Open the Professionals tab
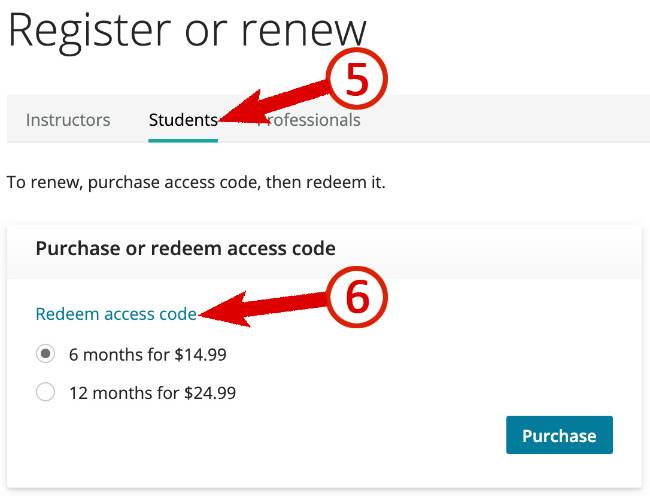This screenshot has width=650, height=496. tap(309, 120)
